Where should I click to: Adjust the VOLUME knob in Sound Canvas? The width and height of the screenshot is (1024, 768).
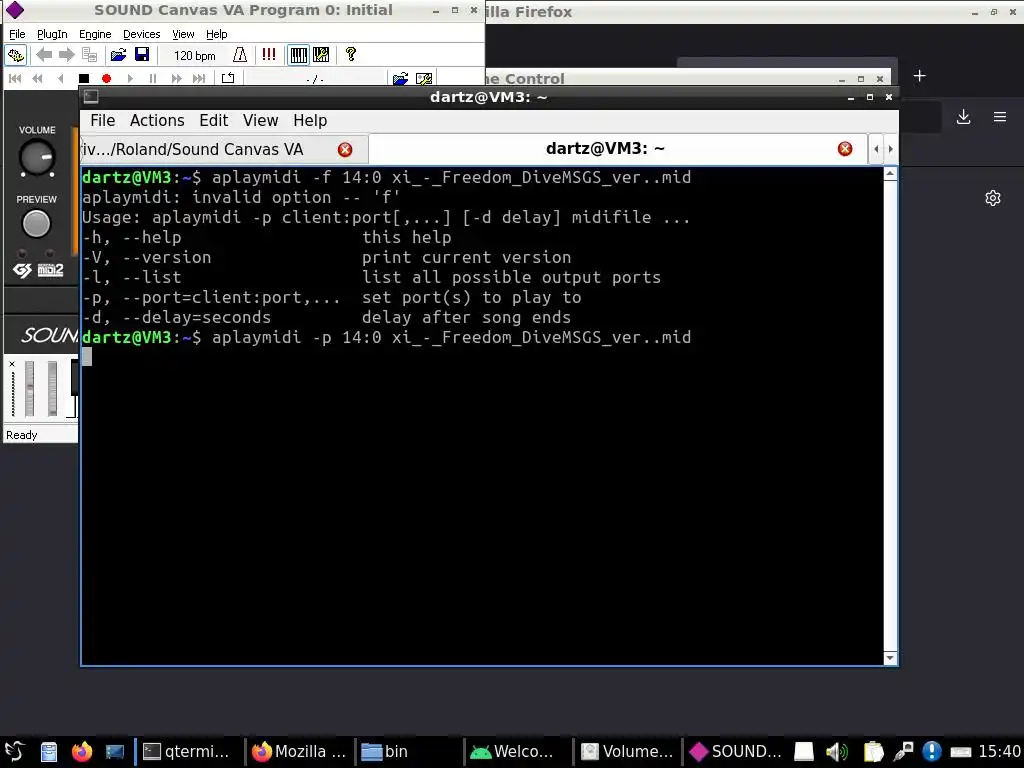pyautogui.click(x=37, y=157)
